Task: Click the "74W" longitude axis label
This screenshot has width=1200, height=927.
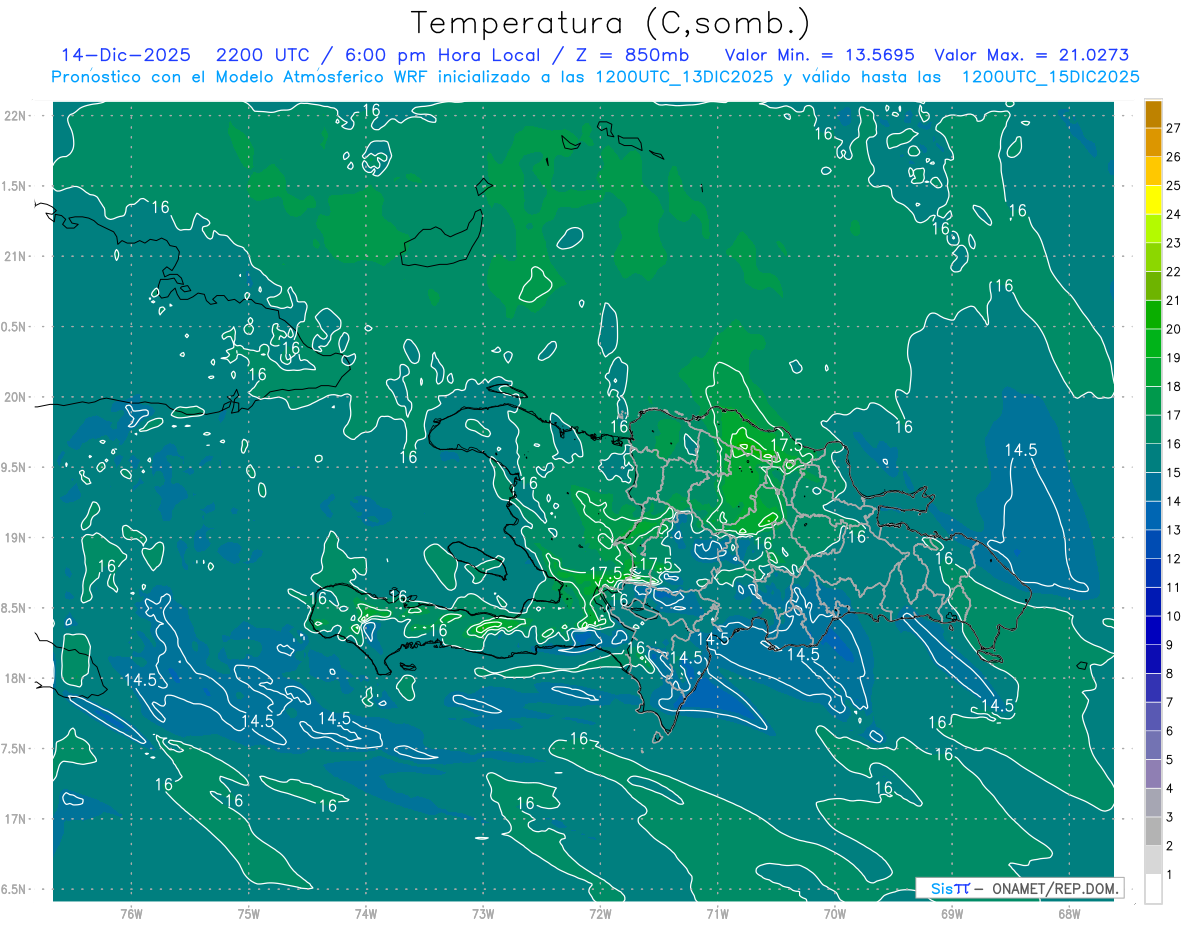Action: click(366, 914)
